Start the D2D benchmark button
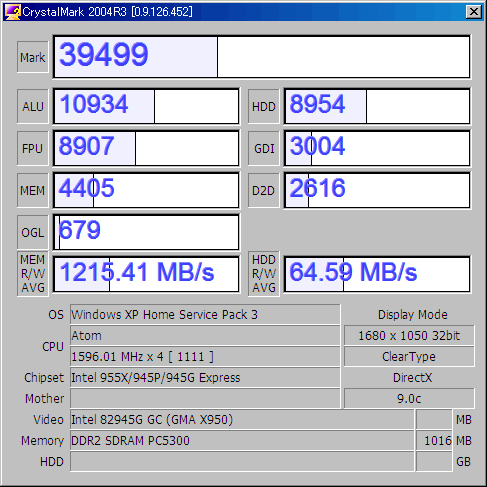Image resolution: width=487 pixels, height=487 pixels. coord(264,190)
